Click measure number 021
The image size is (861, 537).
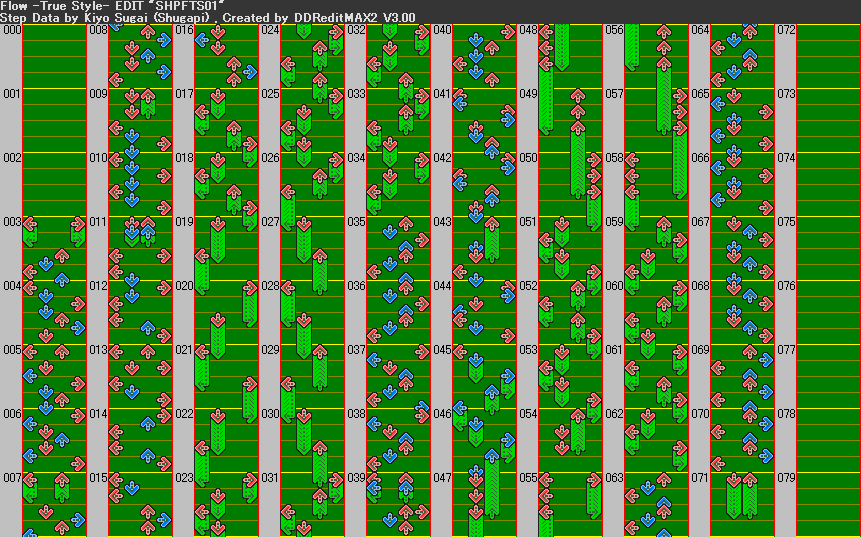184,350
